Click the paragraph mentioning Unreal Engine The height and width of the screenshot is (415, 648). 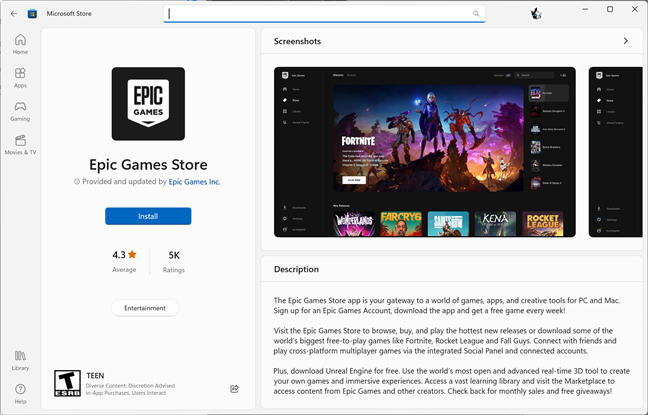tap(451, 381)
